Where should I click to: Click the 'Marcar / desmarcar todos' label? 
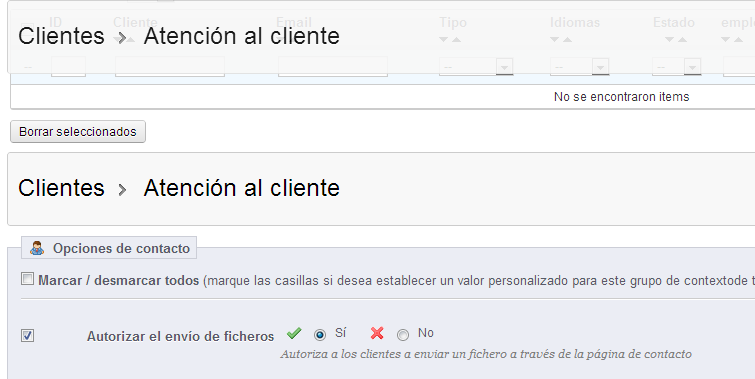tap(119, 280)
